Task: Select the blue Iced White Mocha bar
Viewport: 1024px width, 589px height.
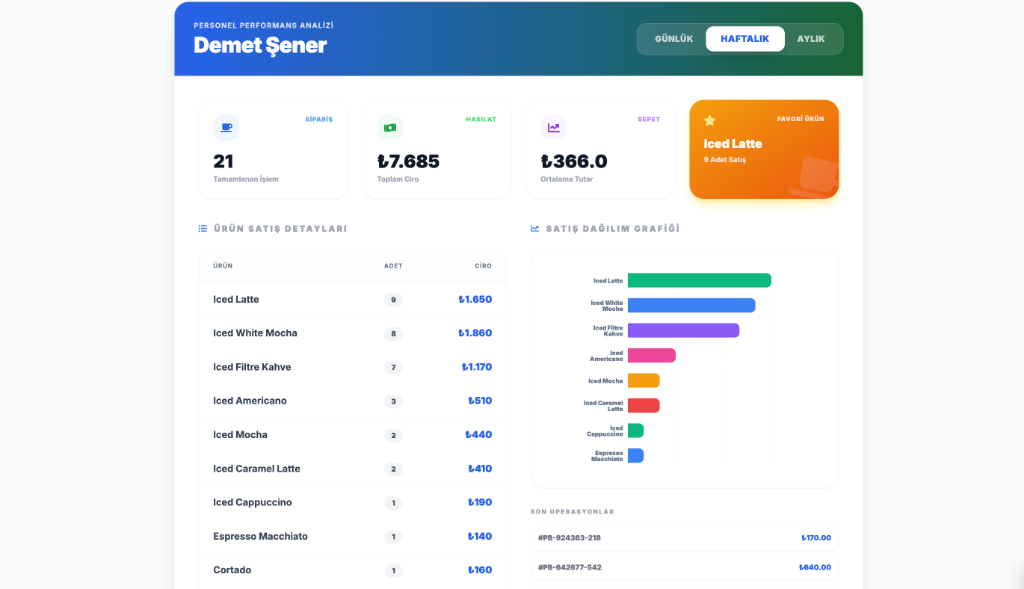Action: tap(691, 305)
